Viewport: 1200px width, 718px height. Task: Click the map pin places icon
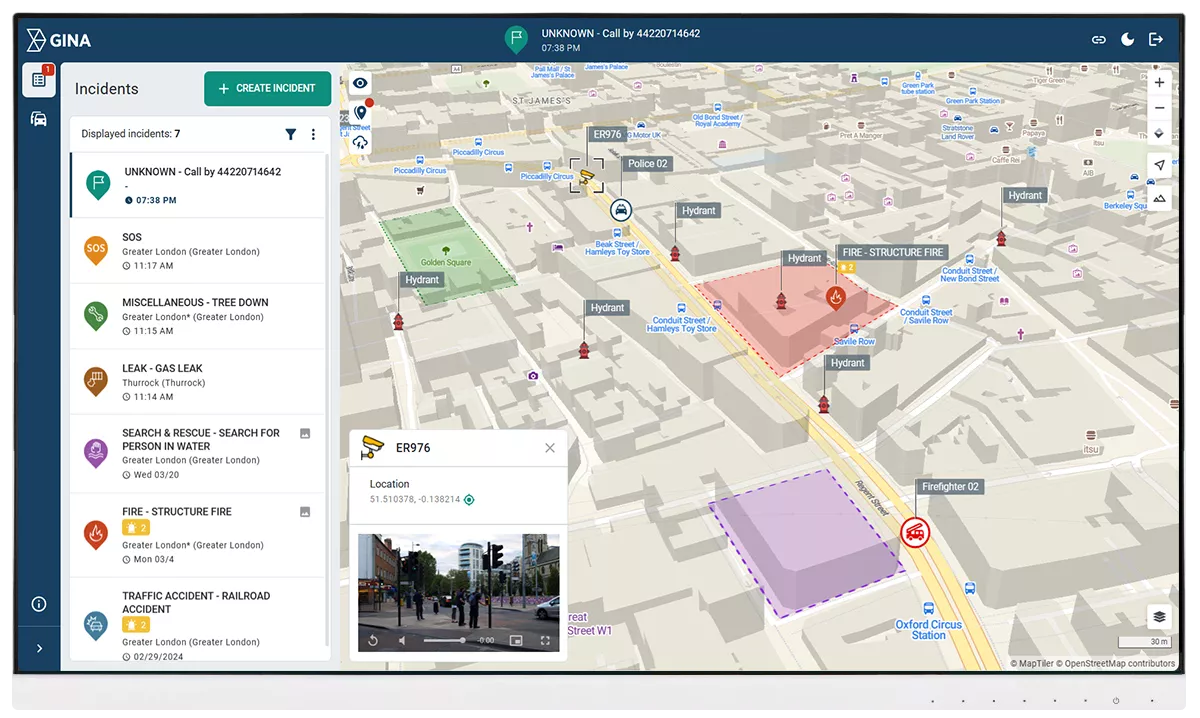pos(360,114)
